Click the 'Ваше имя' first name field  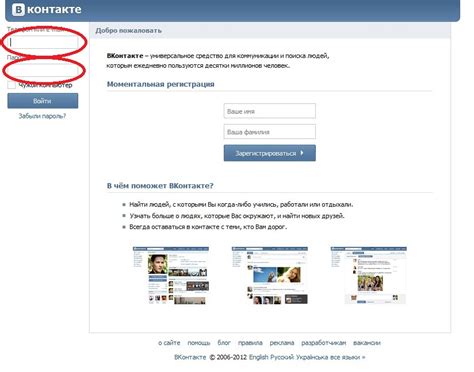pyautogui.click(x=270, y=111)
